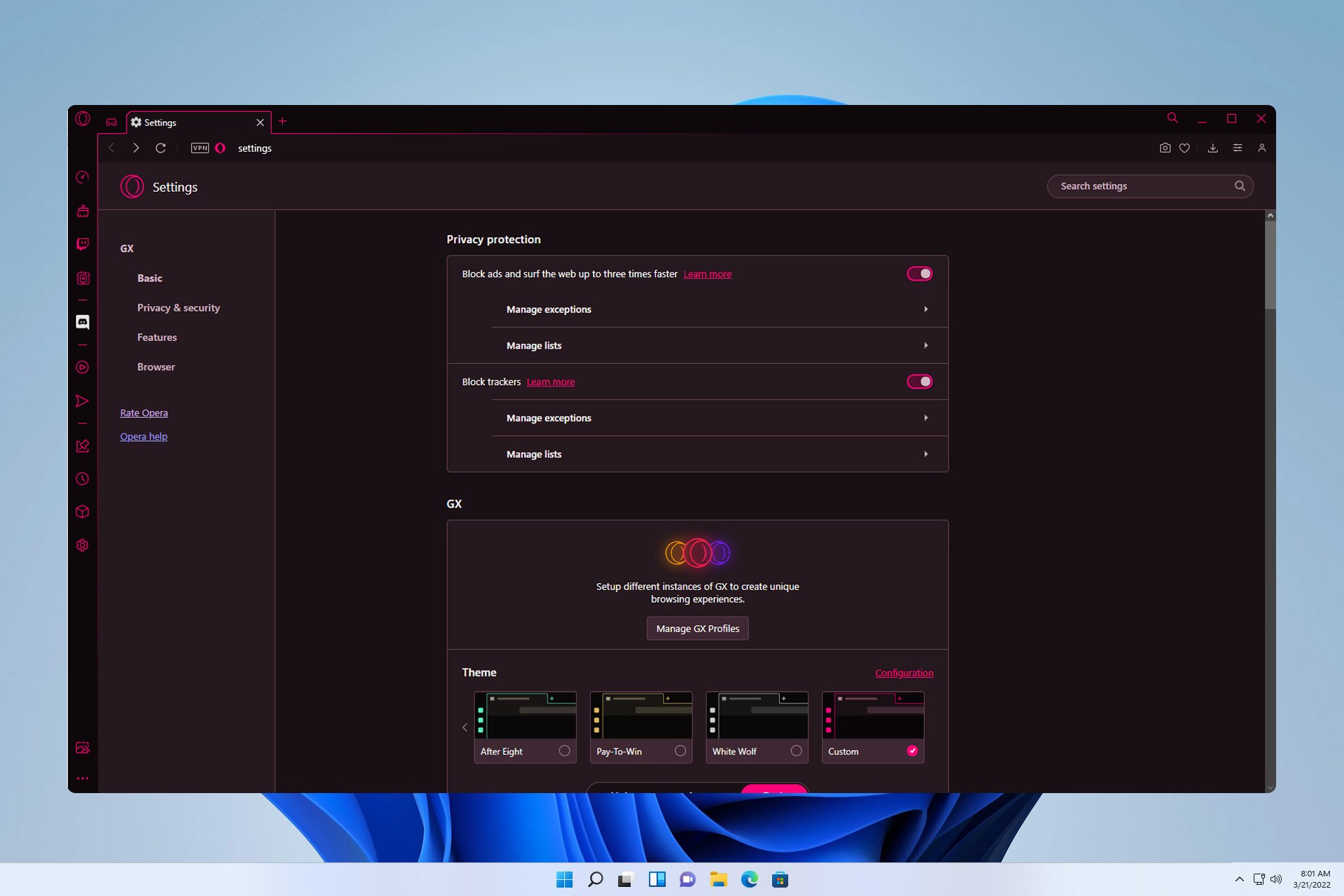Open the History clock sidebar icon

tap(83, 479)
